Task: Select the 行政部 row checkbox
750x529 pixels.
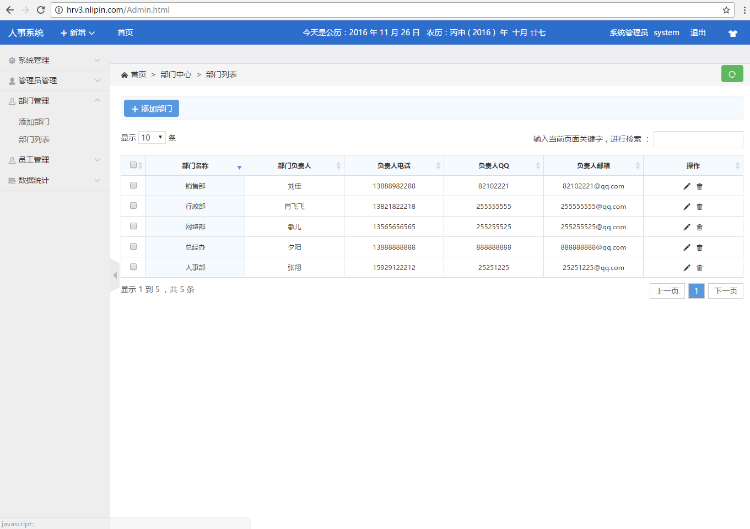Action: click(x=133, y=206)
